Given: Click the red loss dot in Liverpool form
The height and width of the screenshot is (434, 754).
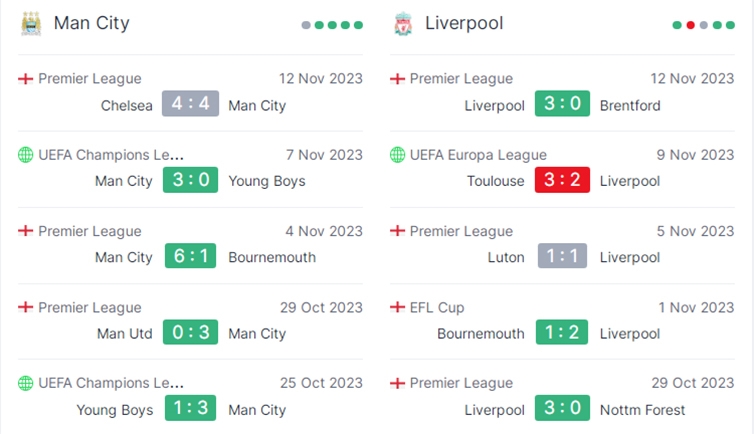Looking at the screenshot, I should (691, 25).
